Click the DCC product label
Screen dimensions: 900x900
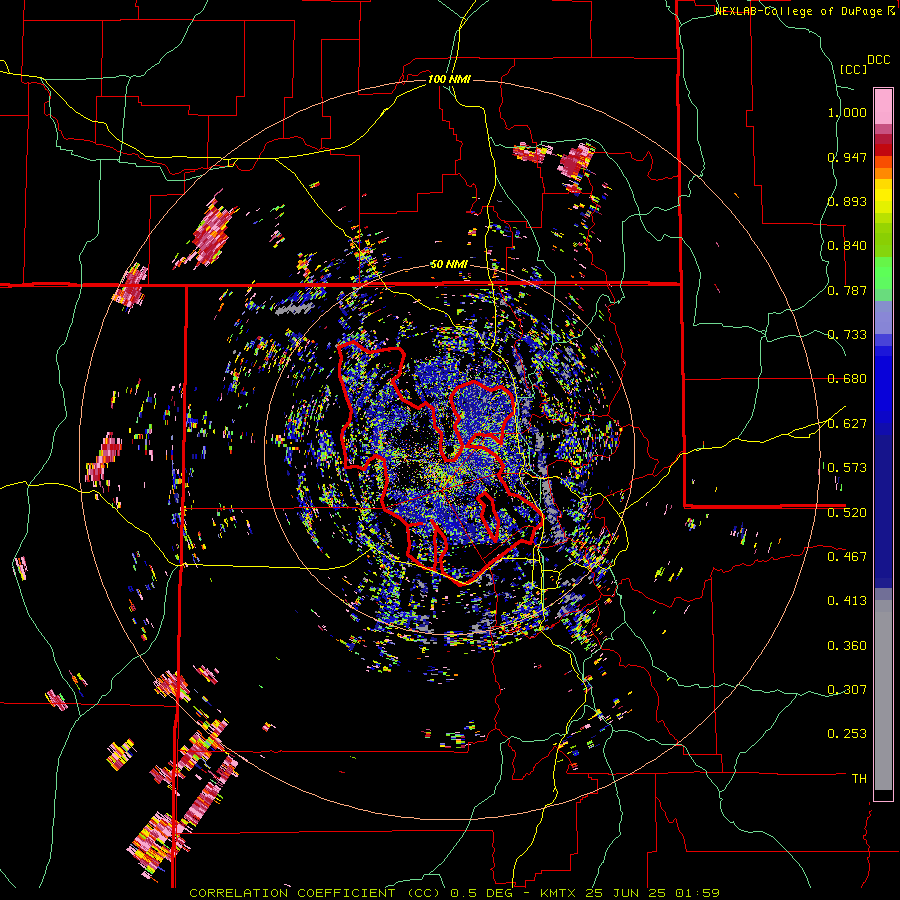click(x=879, y=60)
